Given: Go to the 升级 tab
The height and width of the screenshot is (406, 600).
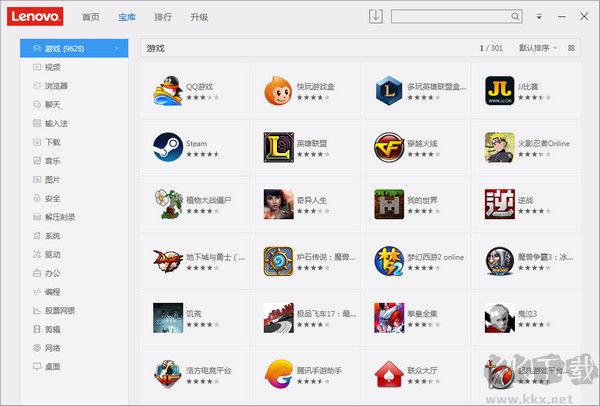Looking at the screenshot, I should click(x=199, y=17).
